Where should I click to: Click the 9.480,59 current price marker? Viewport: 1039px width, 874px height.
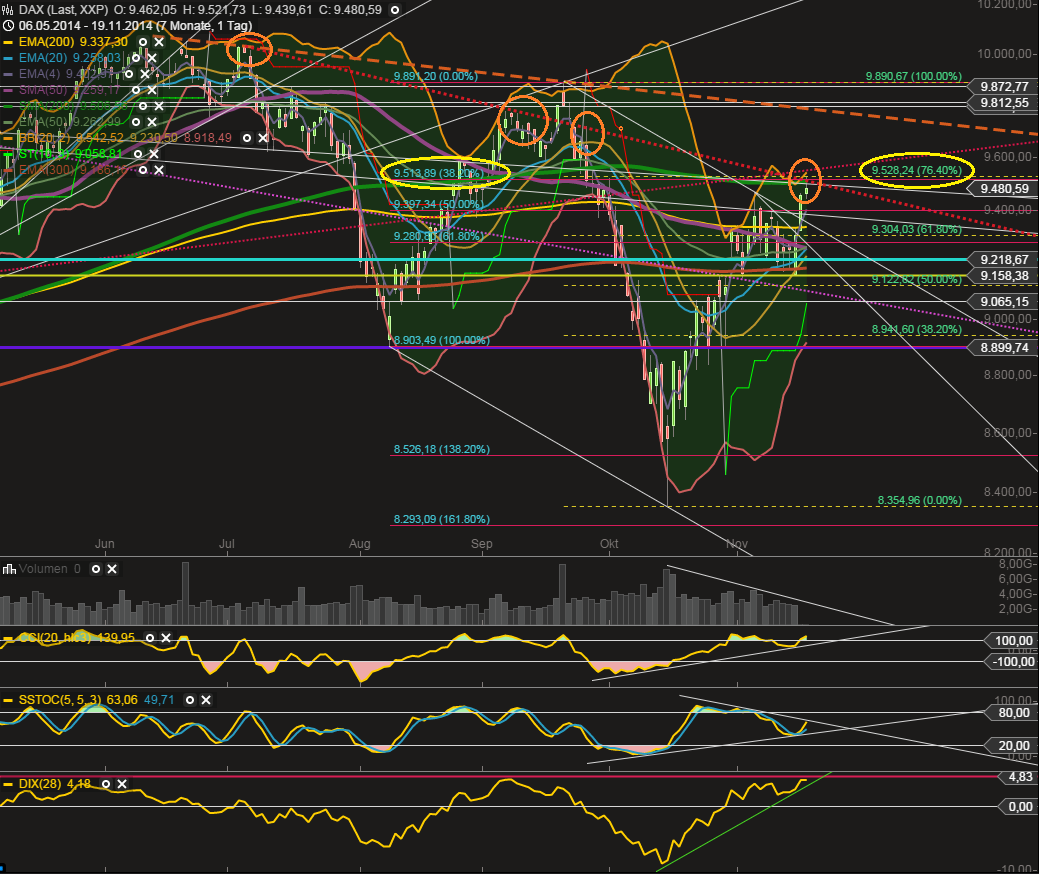(x=1002, y=189)
